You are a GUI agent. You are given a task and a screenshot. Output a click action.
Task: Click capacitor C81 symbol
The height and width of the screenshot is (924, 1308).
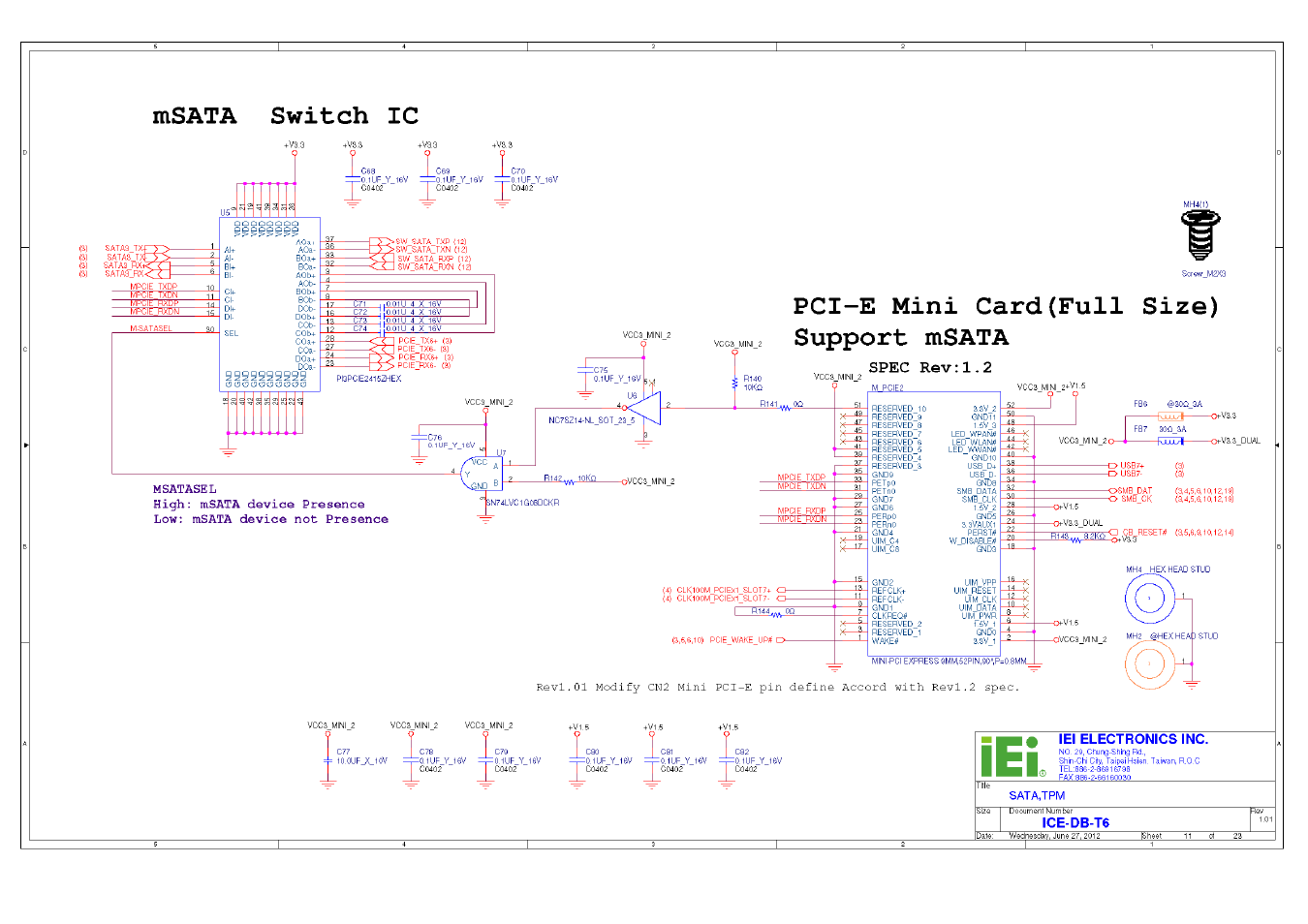click(x=652, y=760)
